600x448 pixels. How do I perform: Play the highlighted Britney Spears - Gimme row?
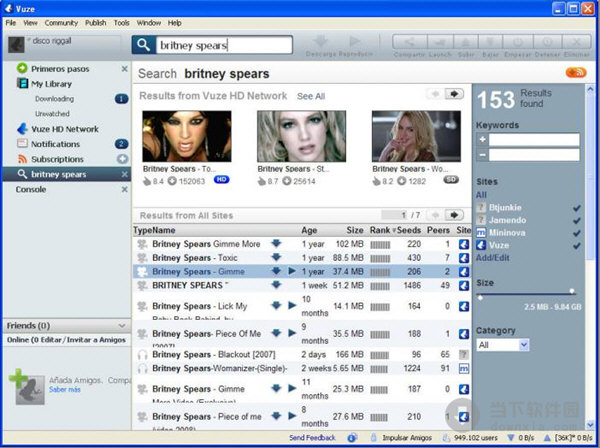pyautogui.click(x=292, y=271)
